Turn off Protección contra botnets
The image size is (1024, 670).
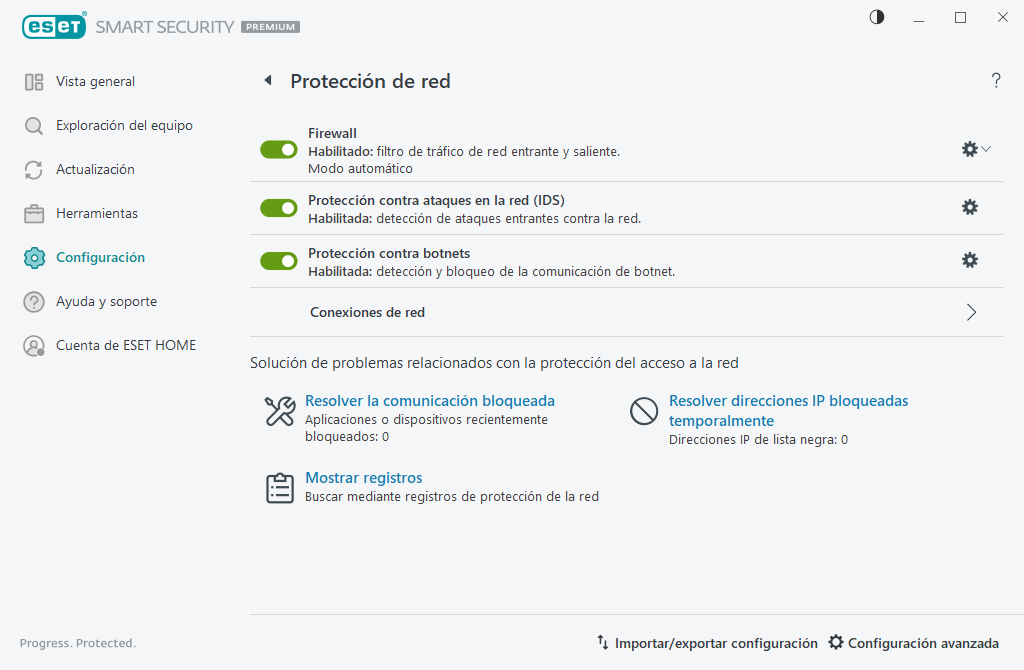[278, 260]
